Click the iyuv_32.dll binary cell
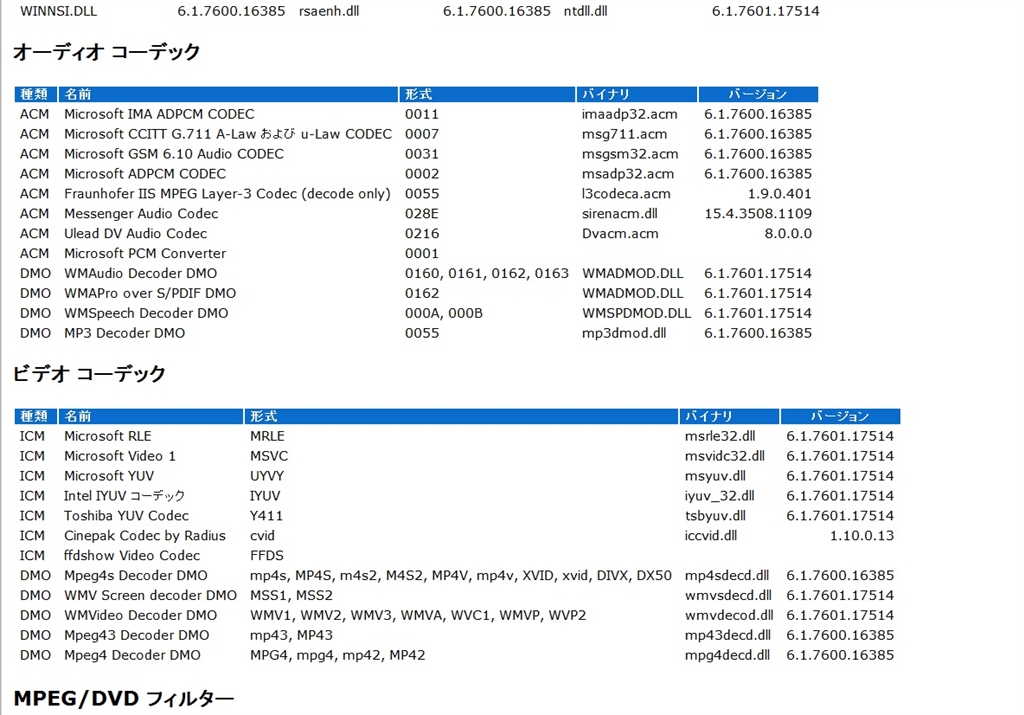 (x=720, y=496)
